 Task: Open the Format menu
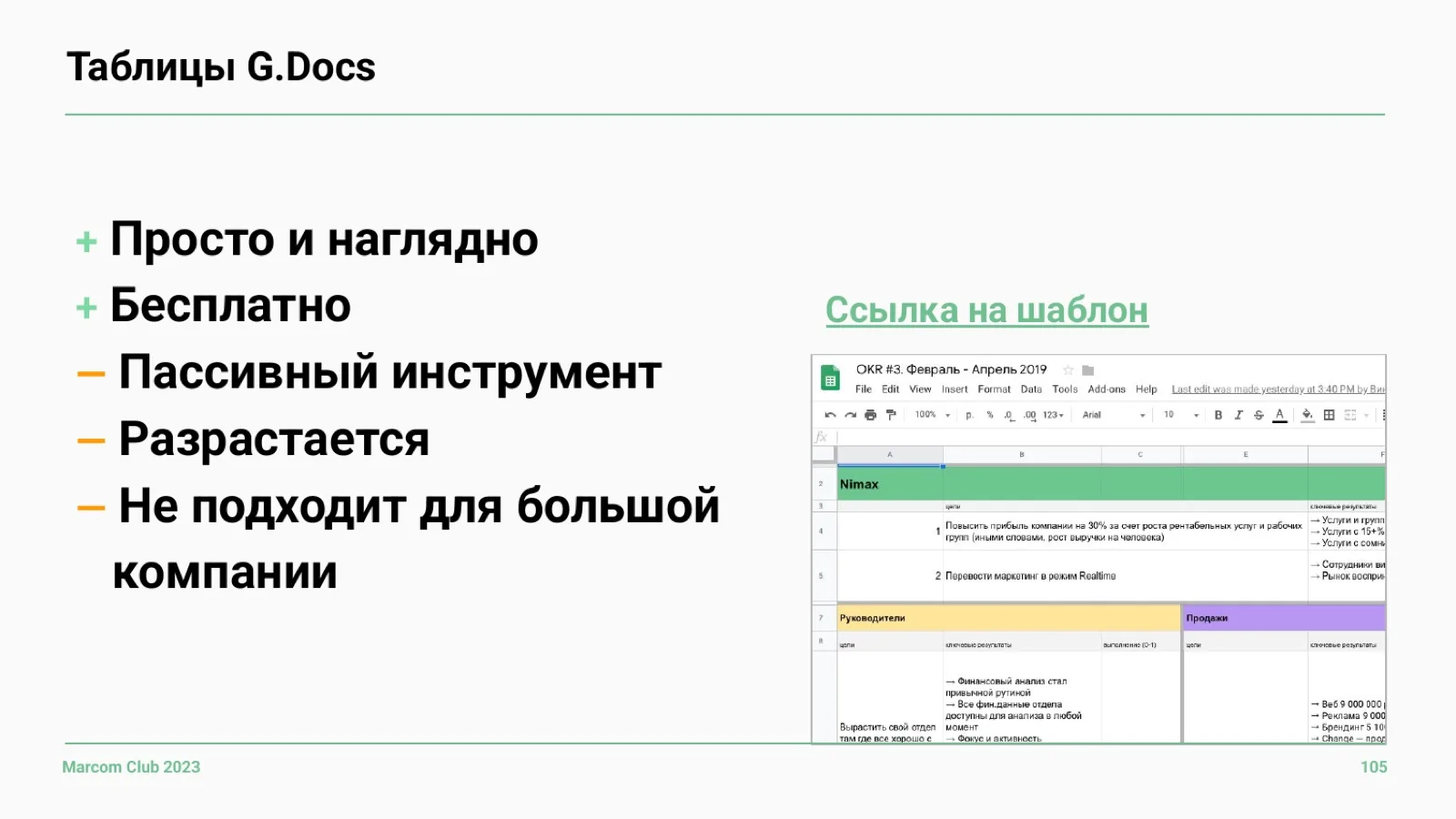tap(994, 389)
